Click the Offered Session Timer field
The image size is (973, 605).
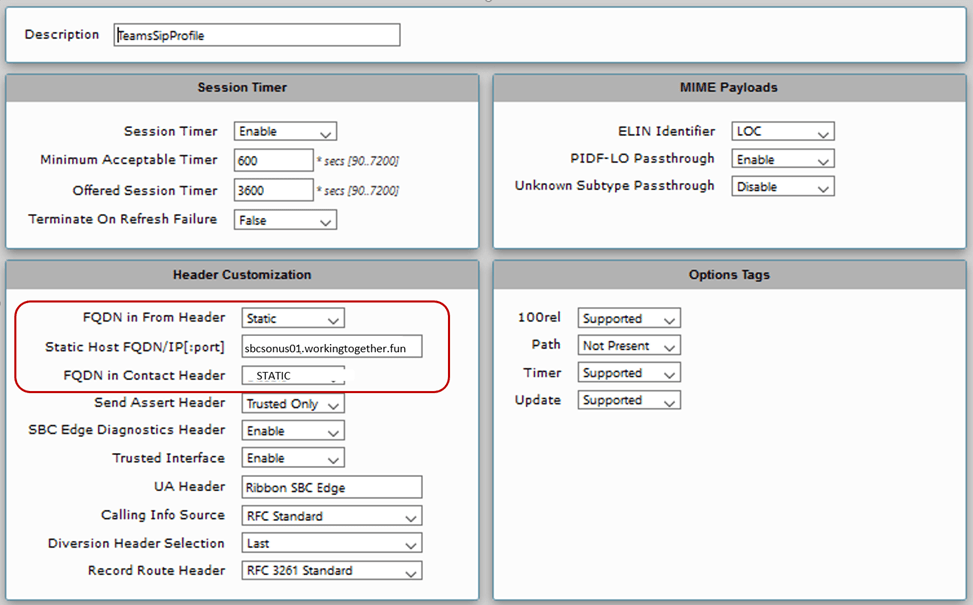click(273, 190)
